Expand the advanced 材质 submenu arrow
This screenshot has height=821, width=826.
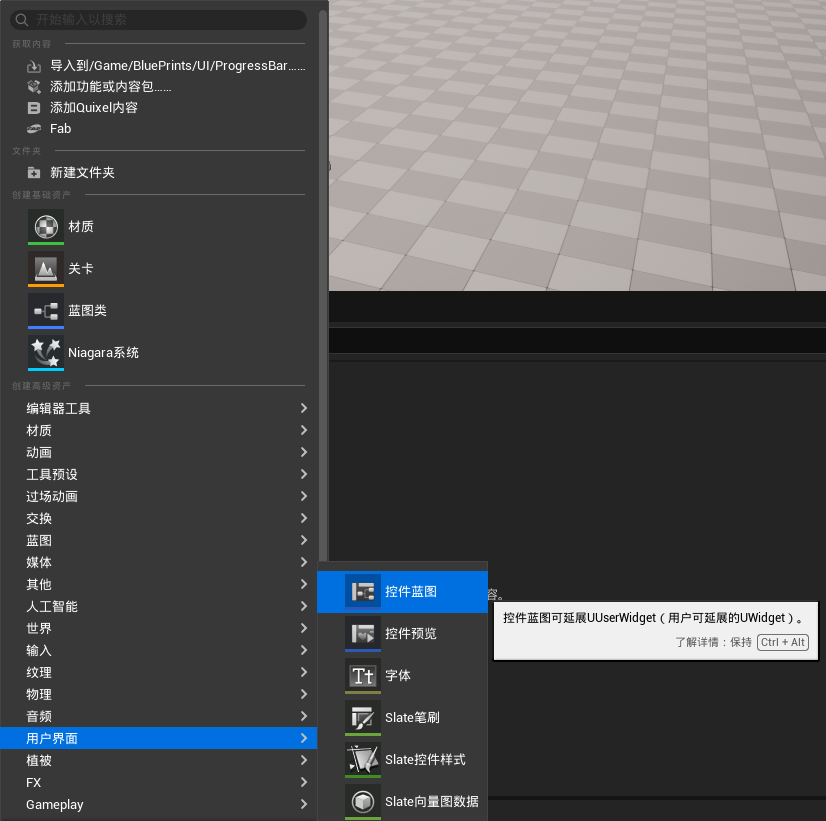pos(303,430)
